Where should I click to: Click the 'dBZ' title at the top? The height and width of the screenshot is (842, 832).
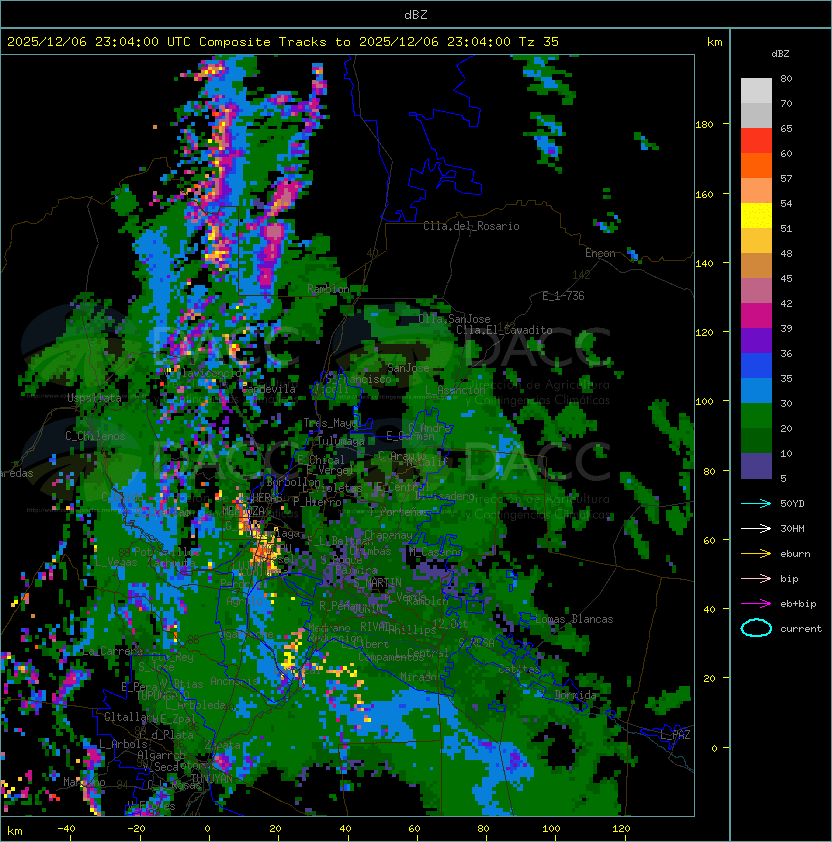click(x=416, y=14)
